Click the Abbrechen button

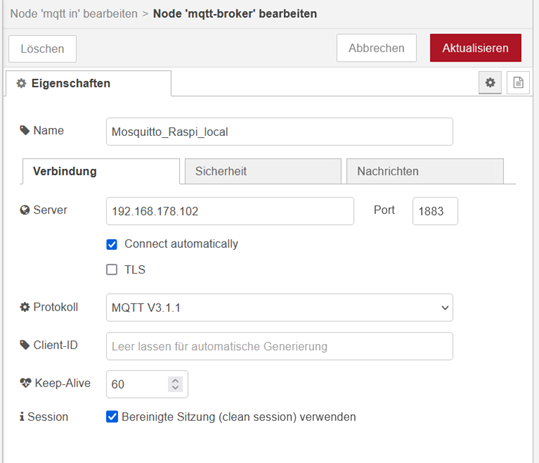point(376,48)
